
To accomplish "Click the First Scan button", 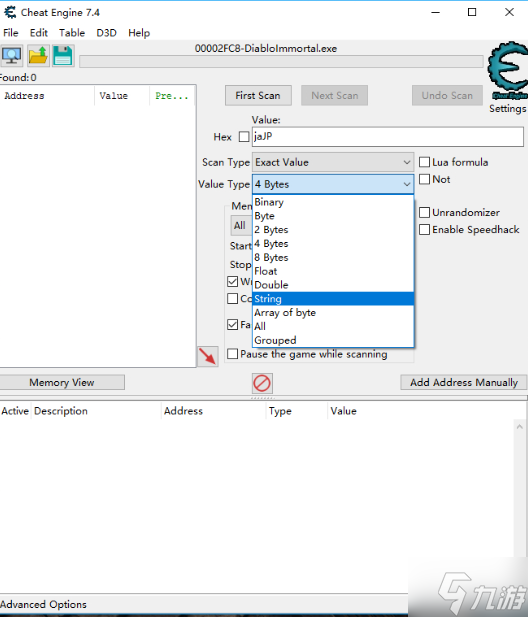I will click(x=258, y=95).
